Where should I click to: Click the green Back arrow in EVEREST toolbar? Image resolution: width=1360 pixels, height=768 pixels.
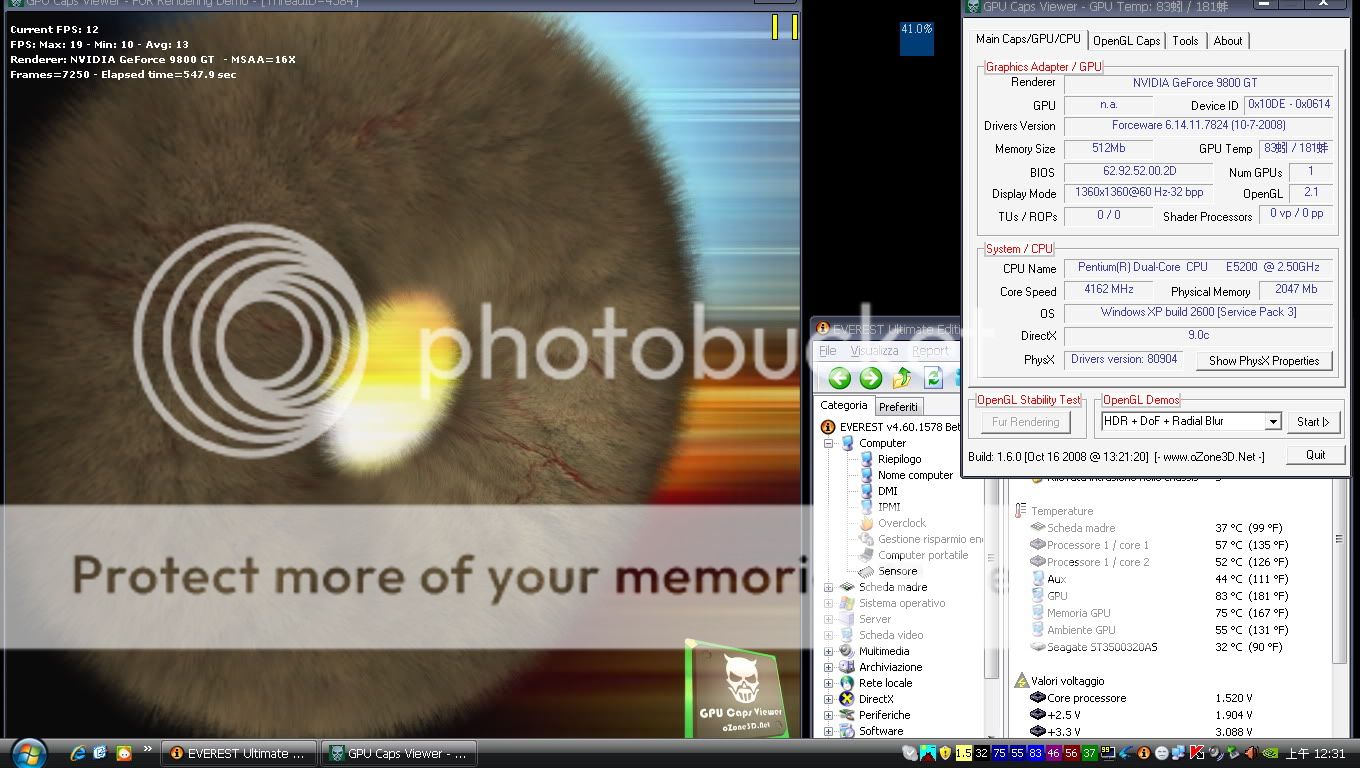click(x=840, y=378)
